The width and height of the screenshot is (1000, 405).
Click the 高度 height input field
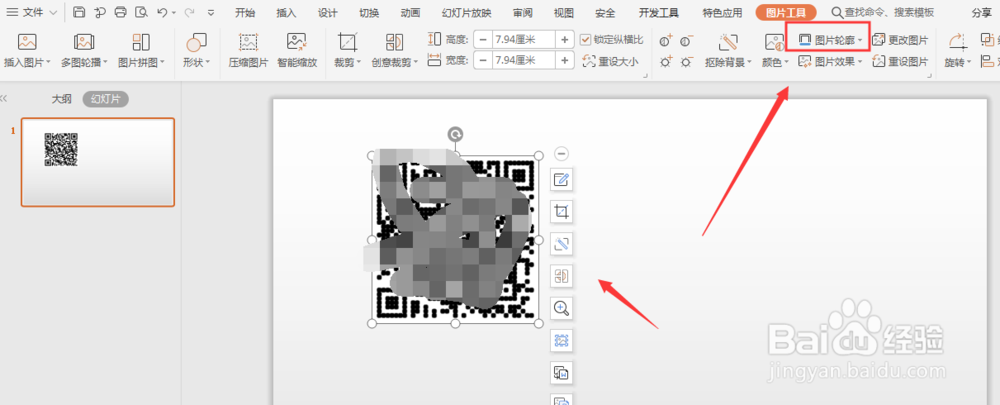[x=523, y=40]
